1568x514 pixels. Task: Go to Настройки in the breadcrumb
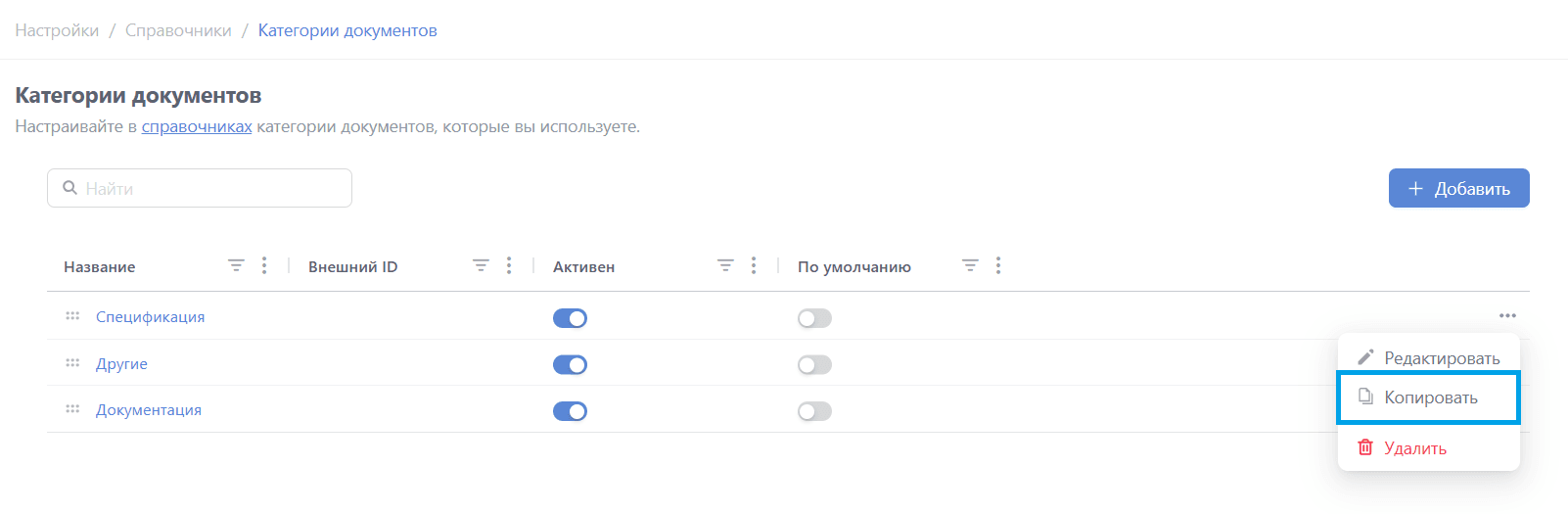57,30
